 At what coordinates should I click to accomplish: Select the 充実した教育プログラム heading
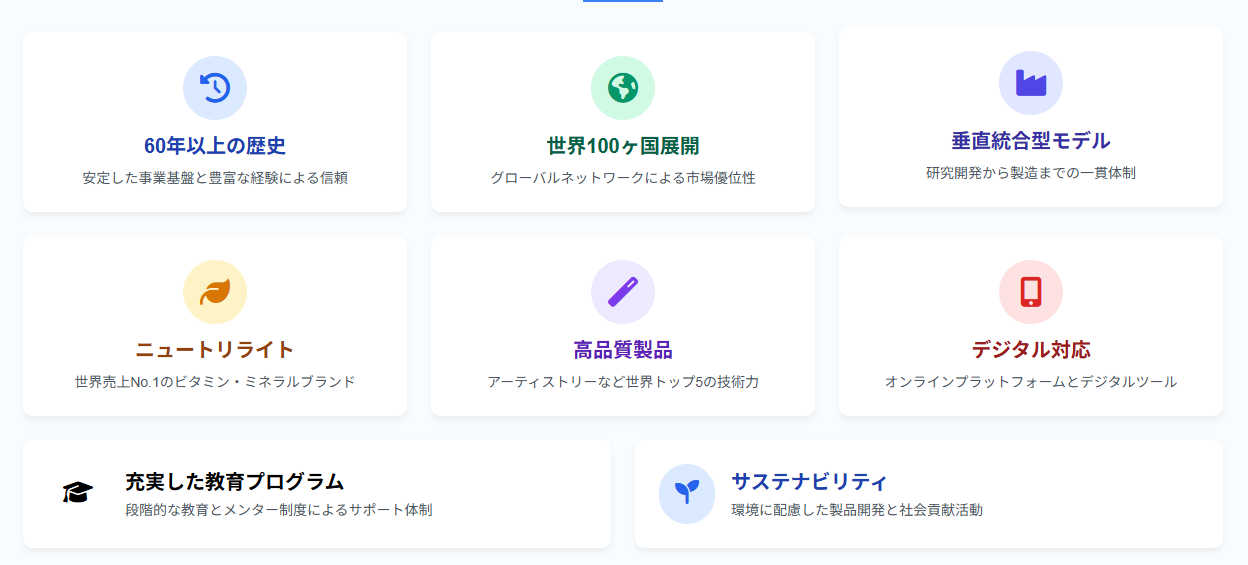tap(234, 481)
